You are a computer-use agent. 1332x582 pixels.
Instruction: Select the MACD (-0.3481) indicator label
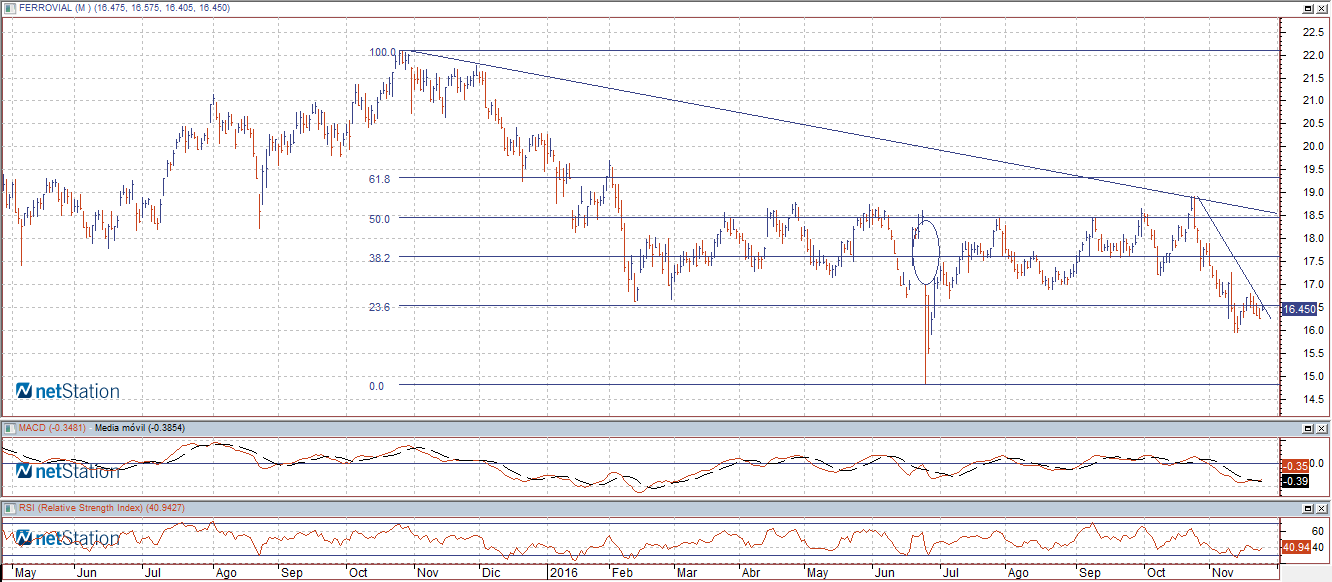tap(52, 428)
